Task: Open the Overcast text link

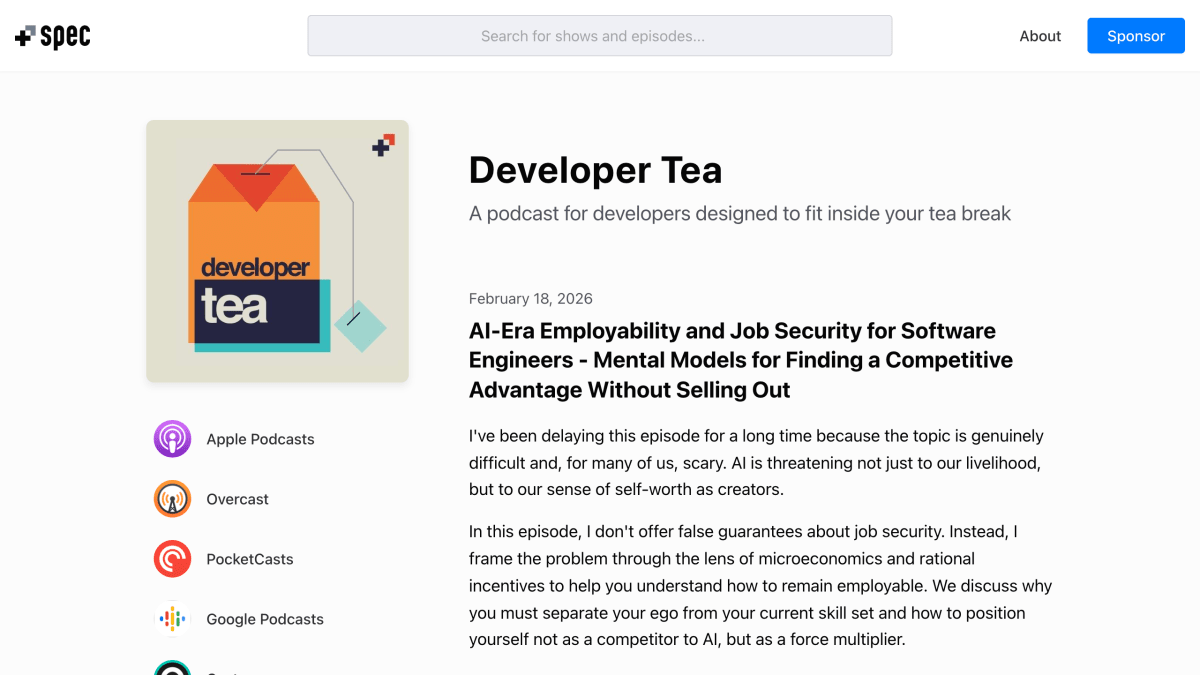Action: (x=237, y=499)
